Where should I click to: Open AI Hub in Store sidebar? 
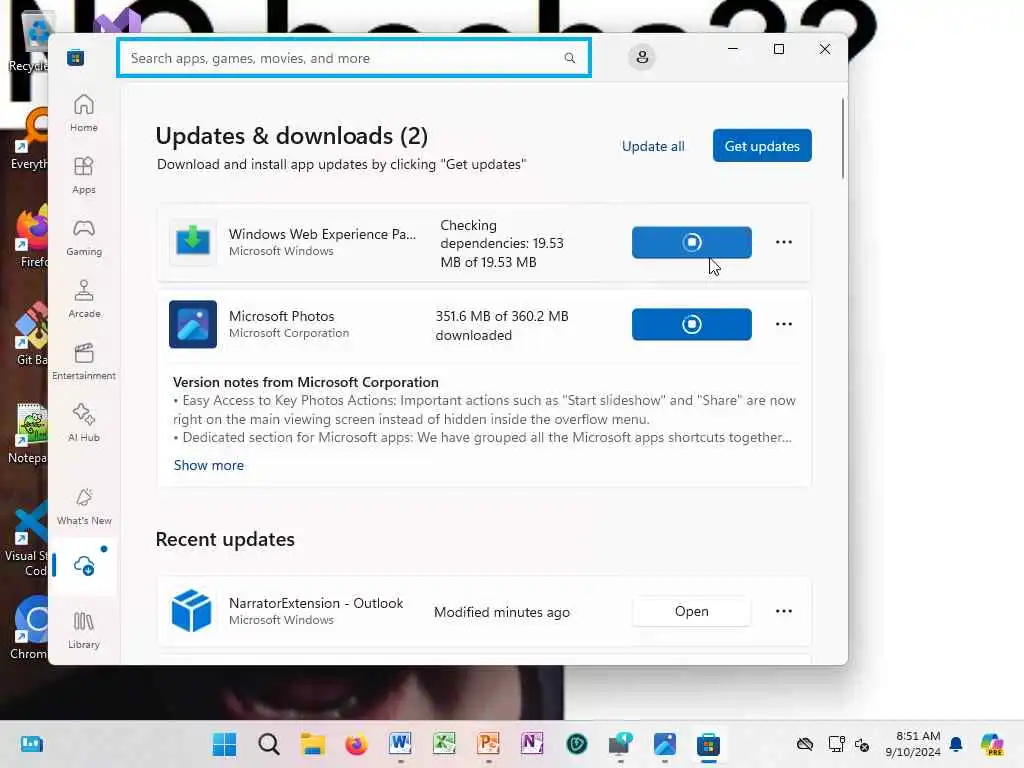tap(84, 423)
